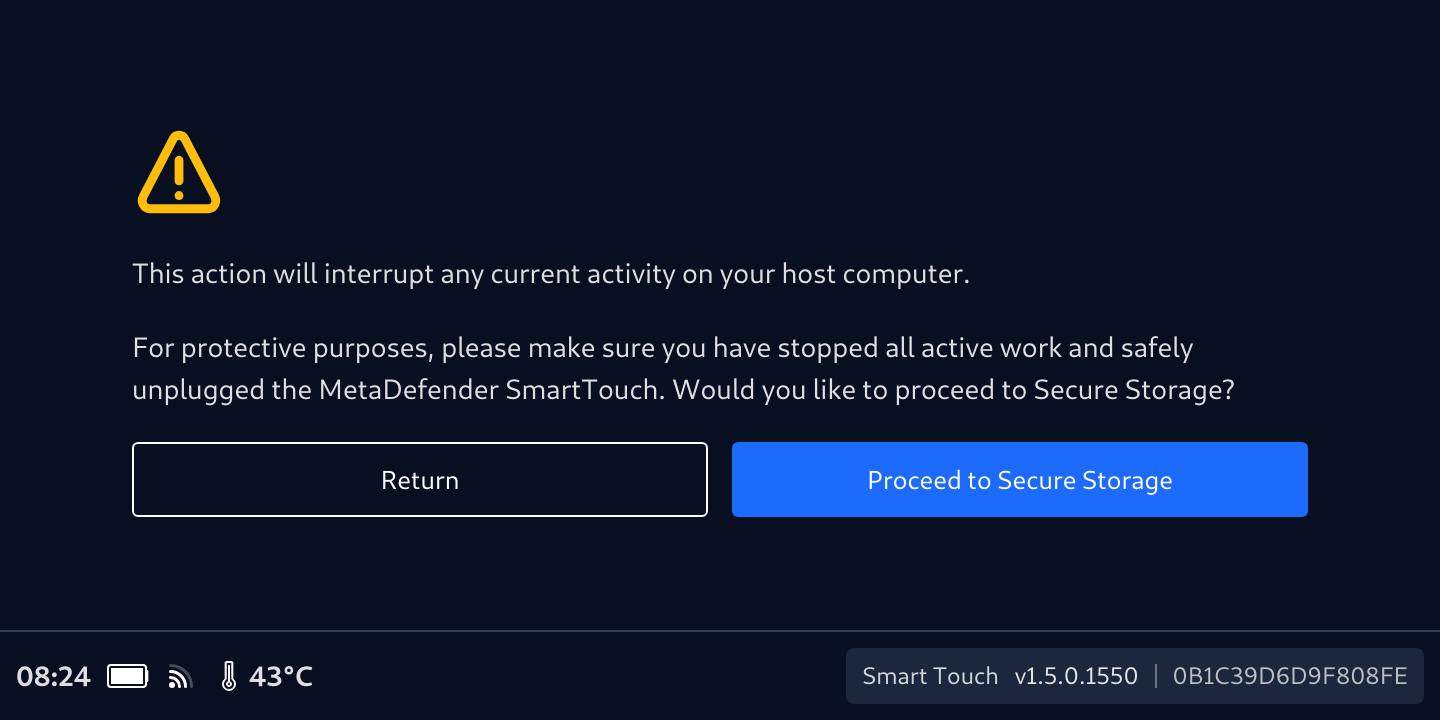Click the "MetaDefender SmartTouch" words in message
Screen dimensions: 1440x720
click(x=491, y=390)
